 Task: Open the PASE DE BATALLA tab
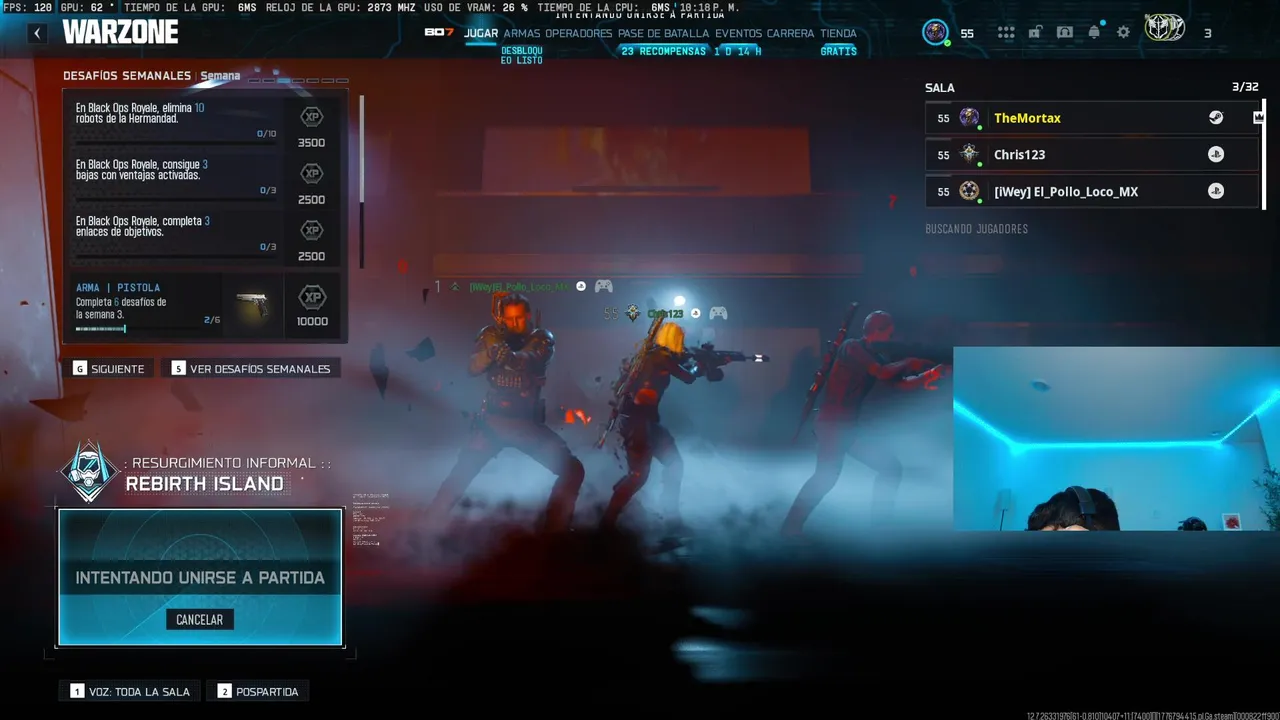[x=664, y=33]
